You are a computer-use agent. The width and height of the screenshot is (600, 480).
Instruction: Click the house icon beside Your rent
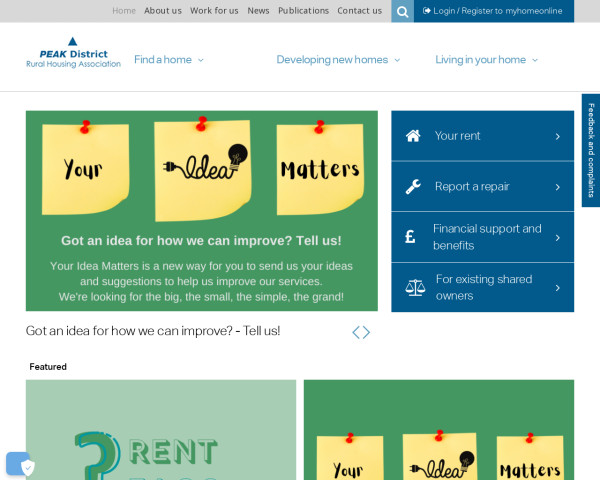413,136
